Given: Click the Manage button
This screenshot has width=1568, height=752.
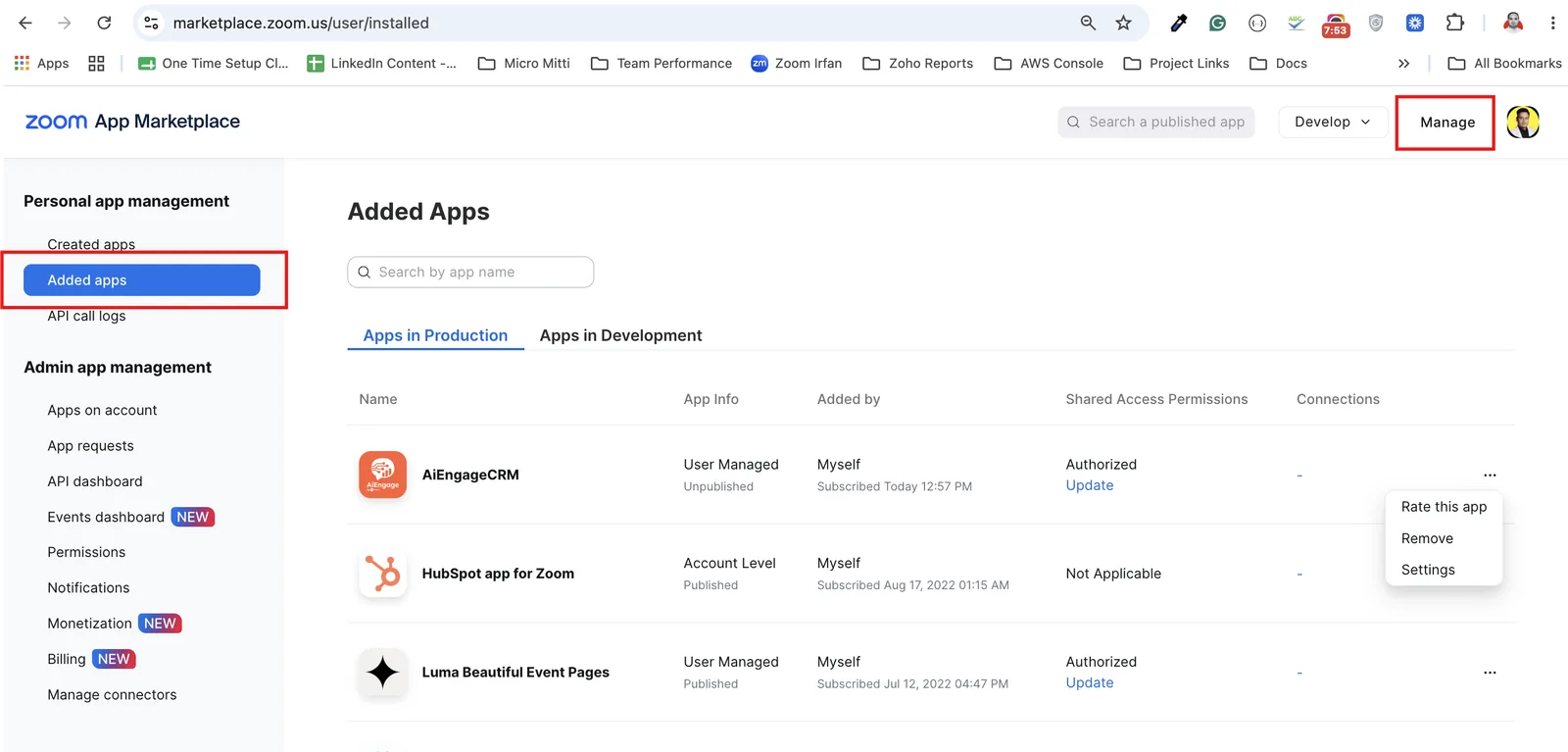Looking at the screenshot, I should (1446, 123).
